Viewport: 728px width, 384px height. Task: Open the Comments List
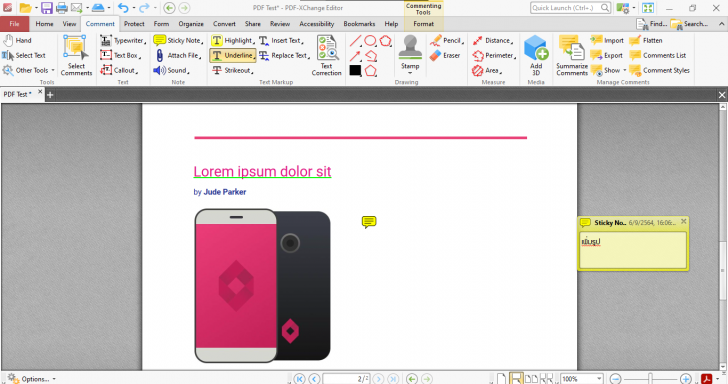tap(658, 55)
